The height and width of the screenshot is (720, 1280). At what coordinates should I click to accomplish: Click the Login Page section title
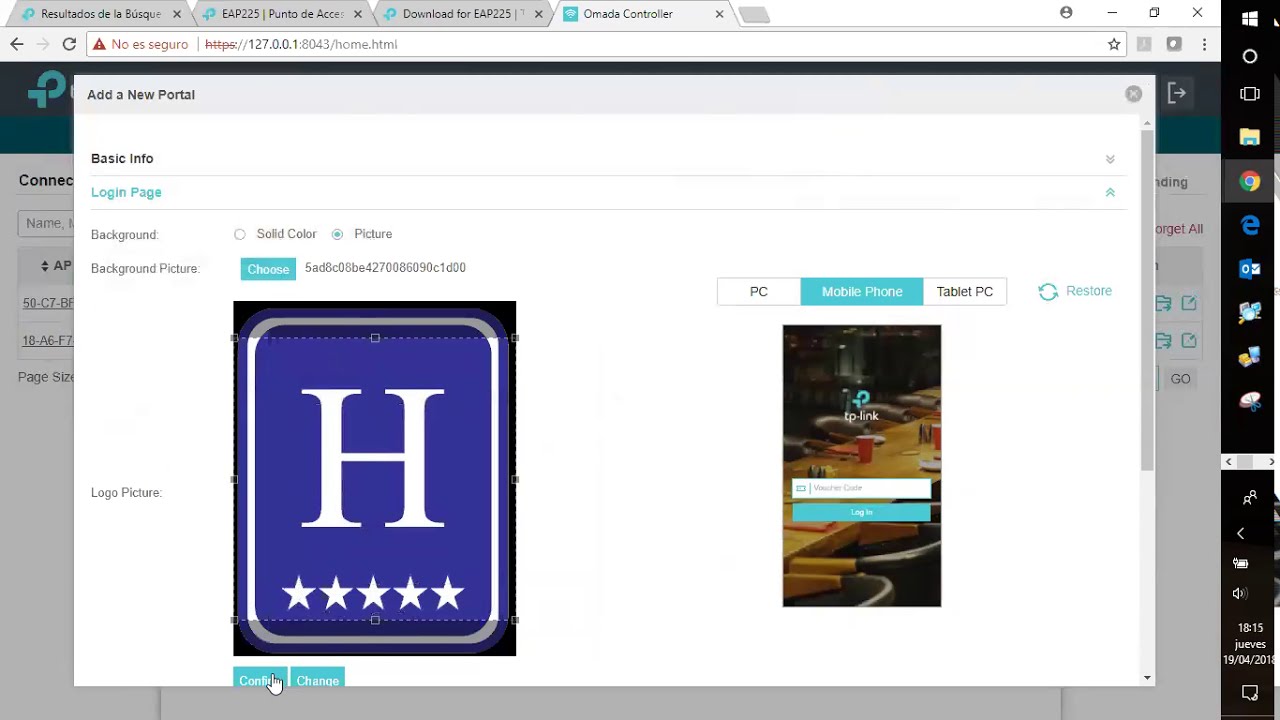pyautogui.click(x=126, y=192)
